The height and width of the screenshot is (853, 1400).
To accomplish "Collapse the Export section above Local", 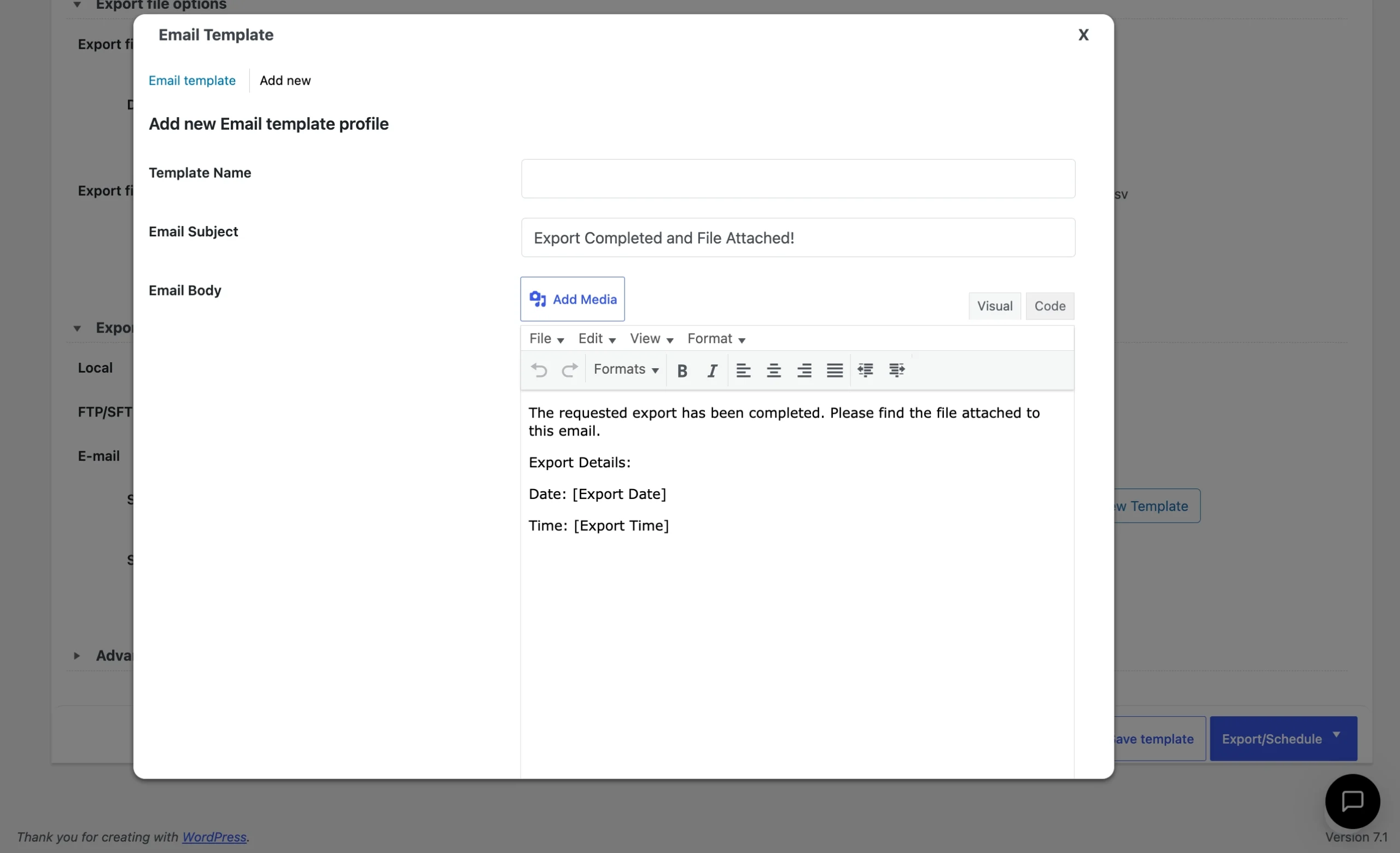I will (x=77, y=328).
